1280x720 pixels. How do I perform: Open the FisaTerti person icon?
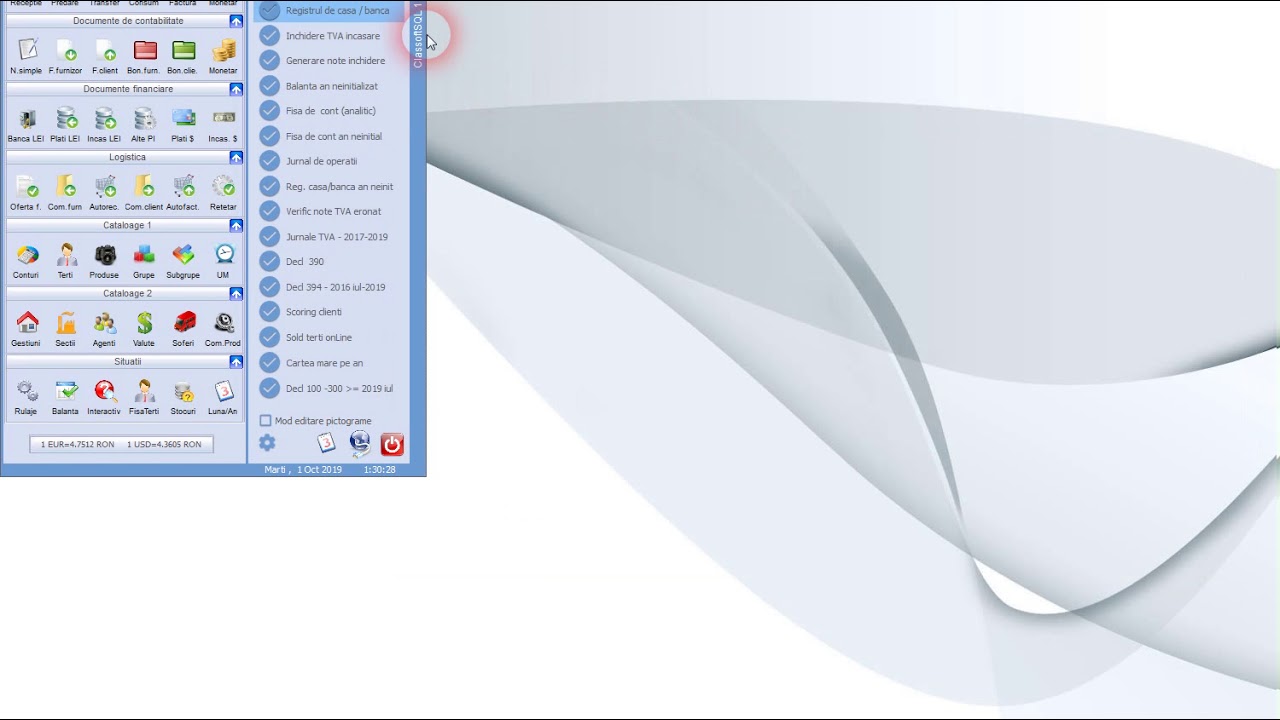click(144, 390)
